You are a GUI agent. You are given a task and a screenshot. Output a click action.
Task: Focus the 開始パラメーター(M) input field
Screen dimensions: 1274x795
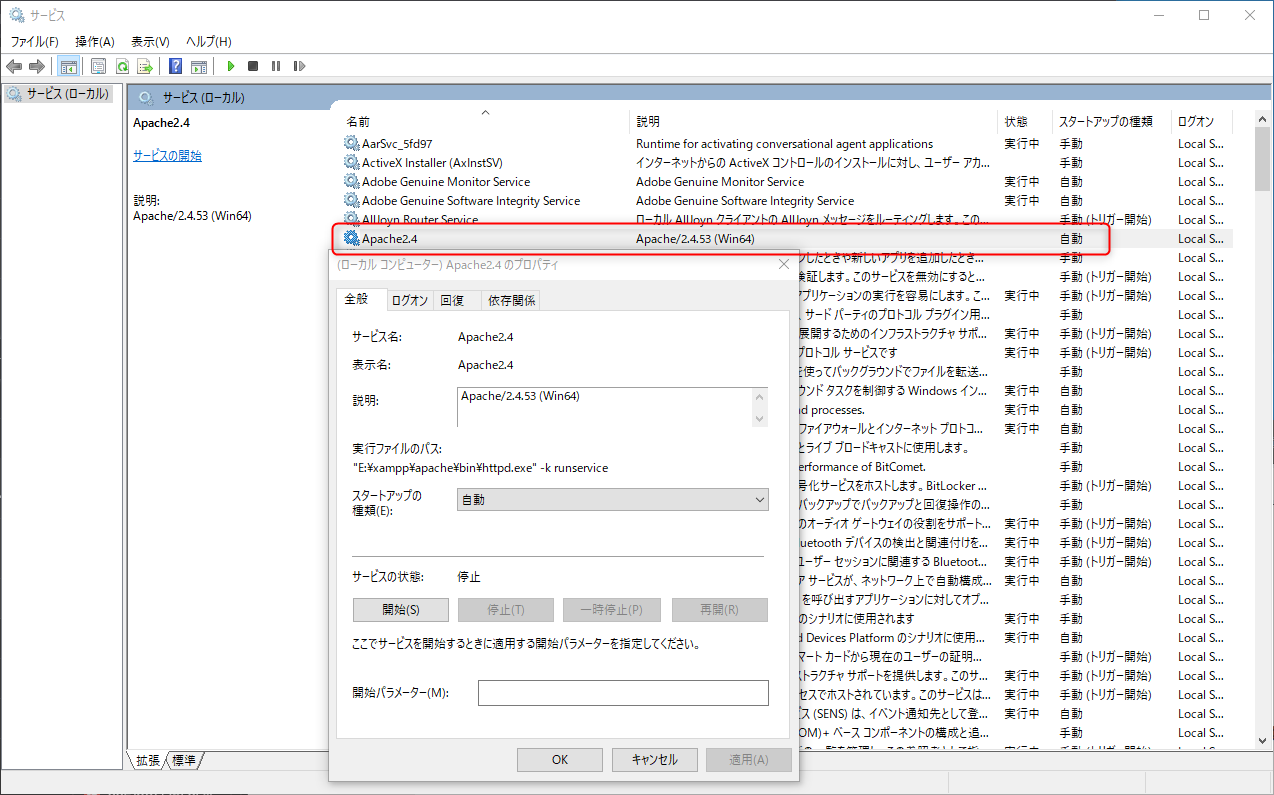[x=623, y=693]
